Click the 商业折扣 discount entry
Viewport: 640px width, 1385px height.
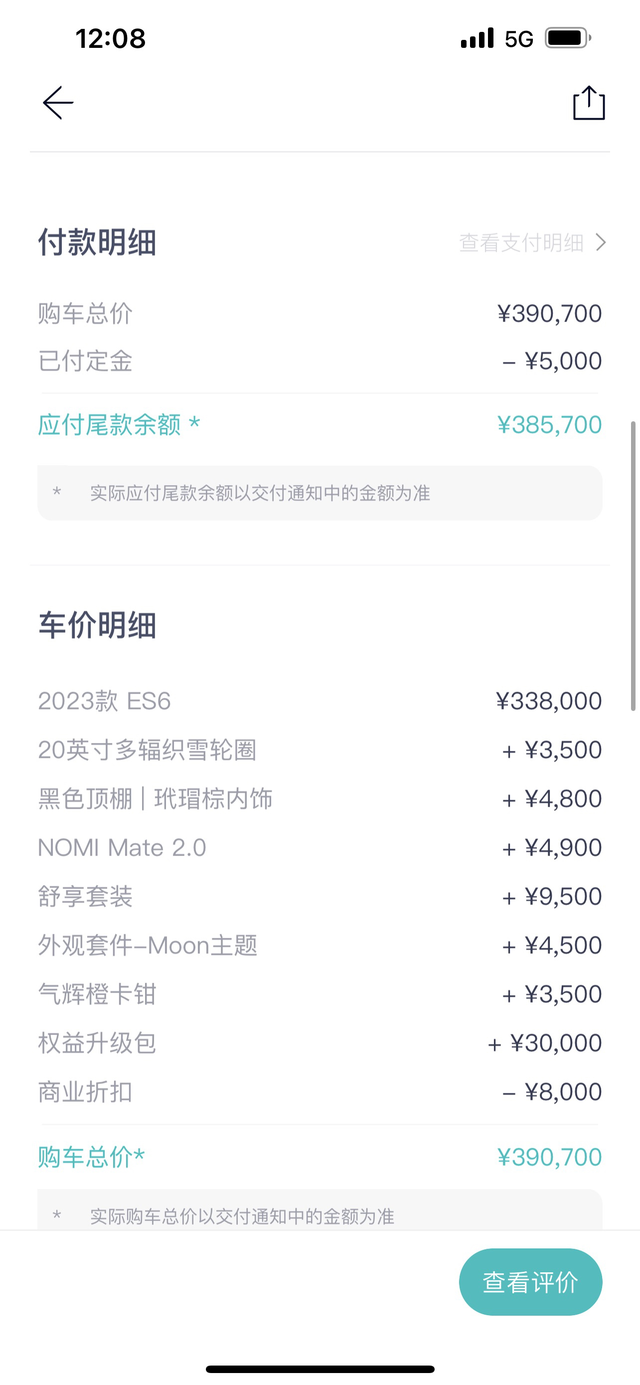84,1092
